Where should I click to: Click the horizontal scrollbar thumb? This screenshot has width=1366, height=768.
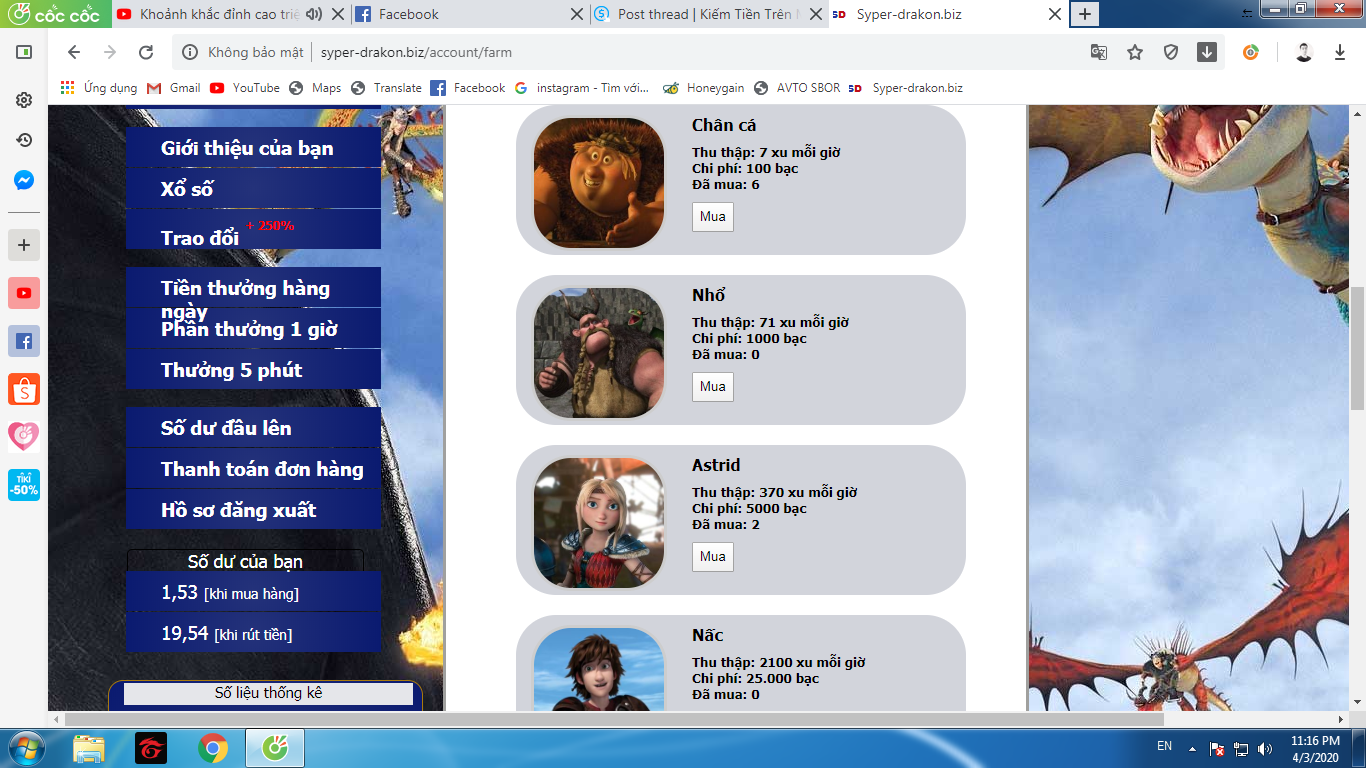[614, 719]
